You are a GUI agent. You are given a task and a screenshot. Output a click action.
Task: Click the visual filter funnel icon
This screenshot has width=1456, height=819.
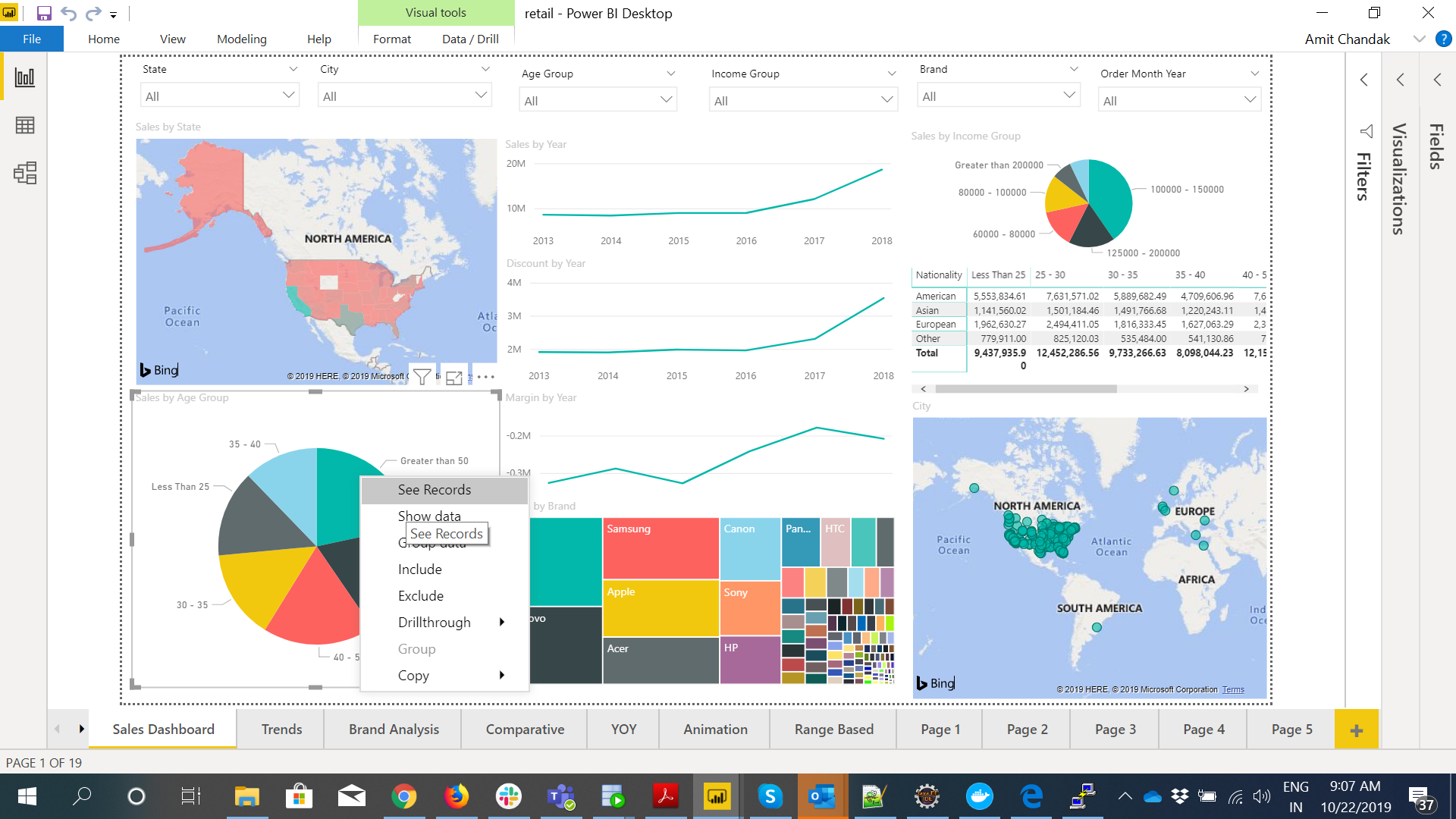click(422, 377)
